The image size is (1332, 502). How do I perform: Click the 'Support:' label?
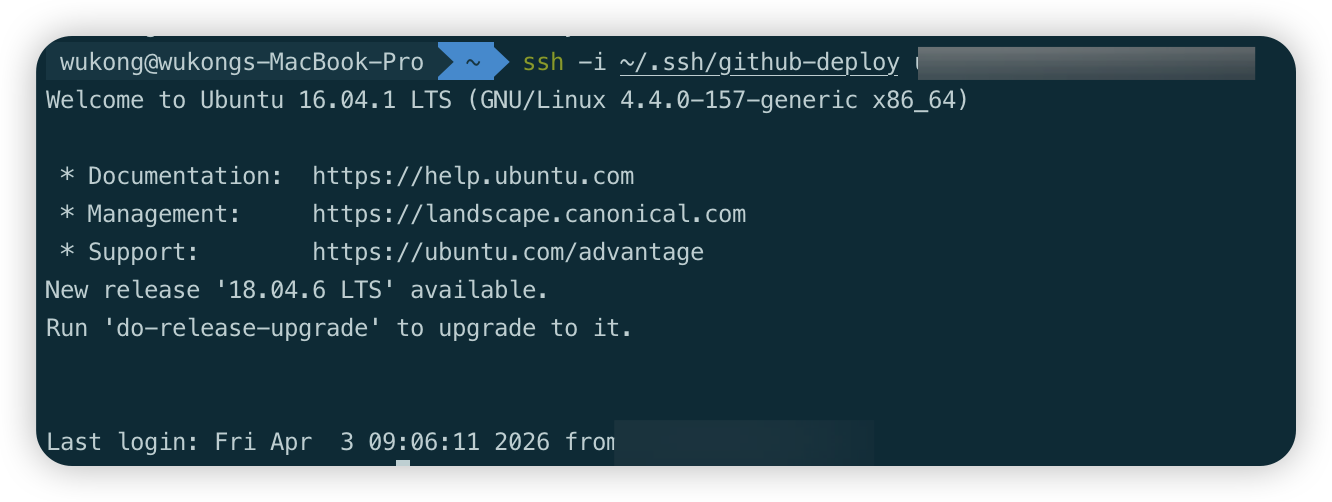[x=143, y=252]
